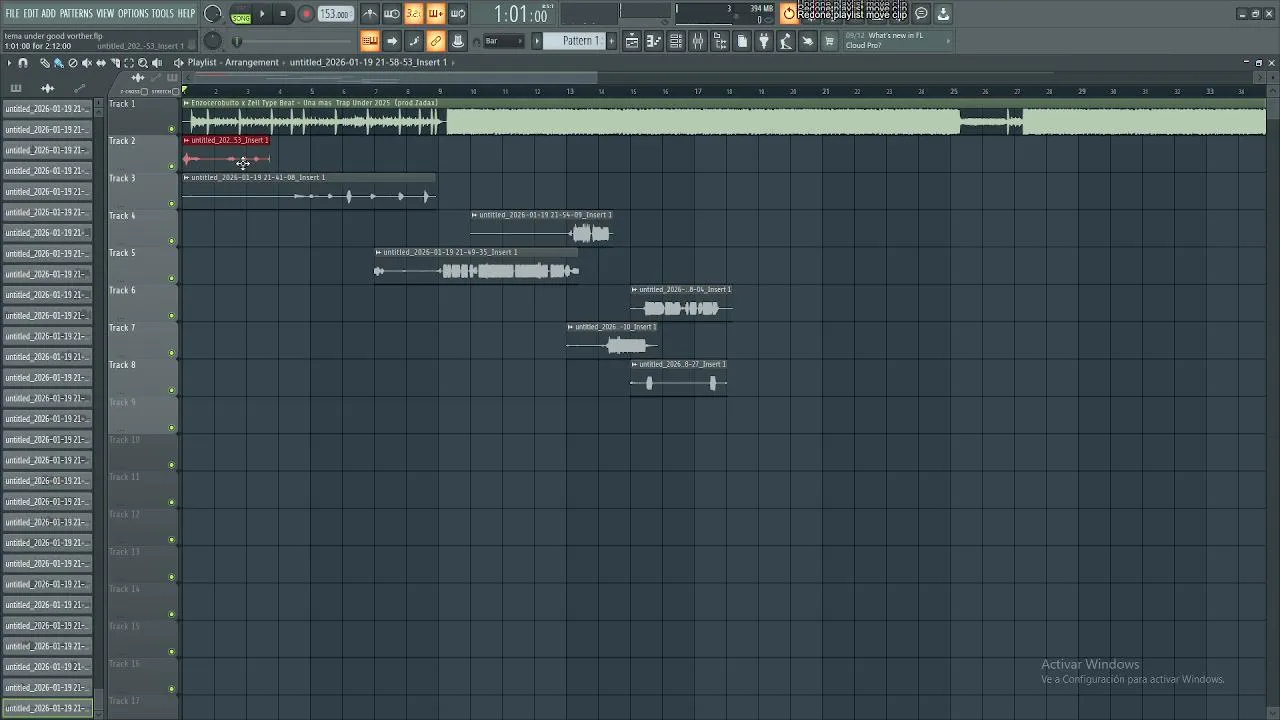Select the Zoom tool in playlist
The width and height of the screenshot is (1280, 720).
[143, 63]
